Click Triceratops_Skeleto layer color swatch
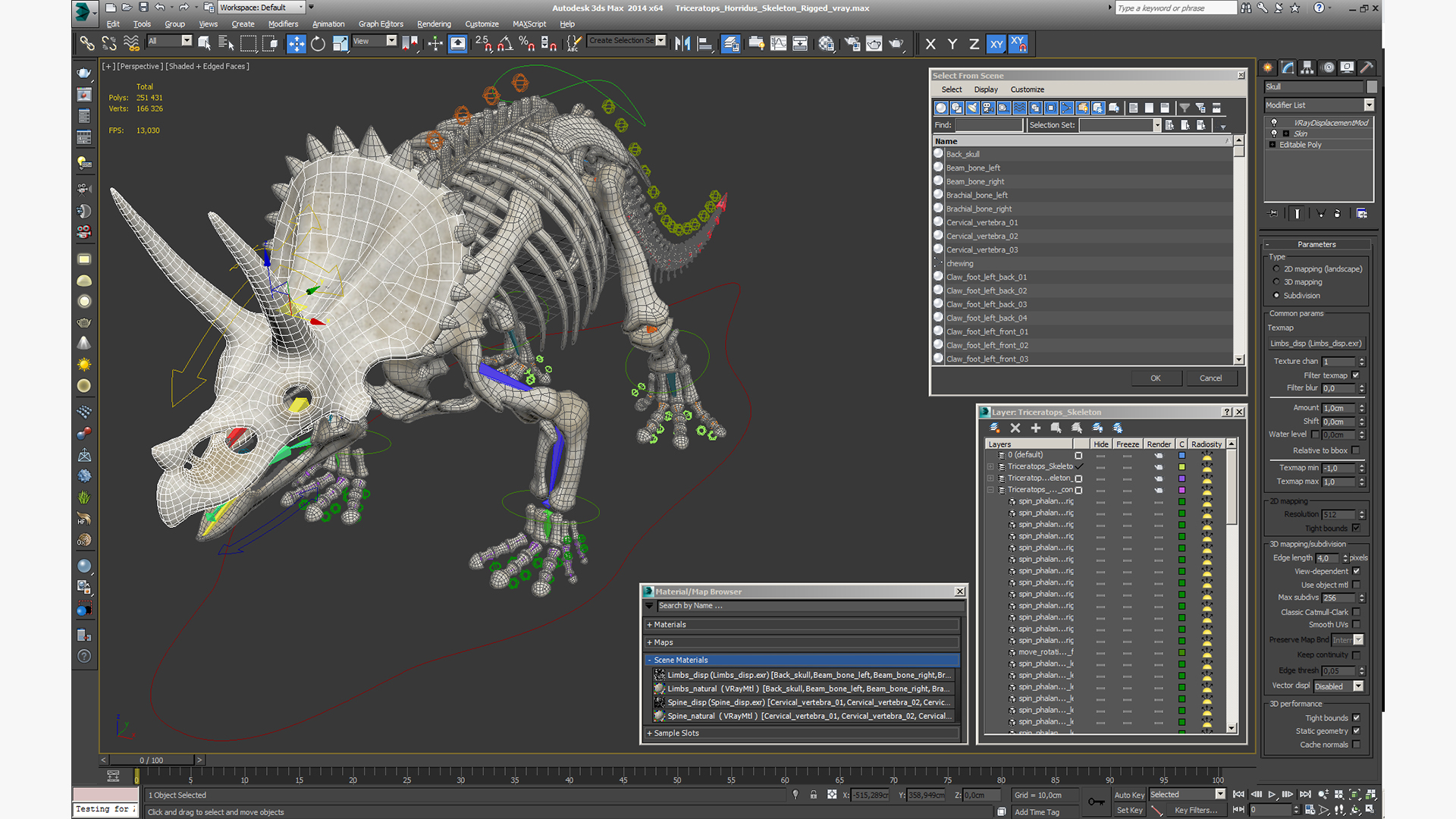This screenshot has width=1456, height=819. point(1181,466)
